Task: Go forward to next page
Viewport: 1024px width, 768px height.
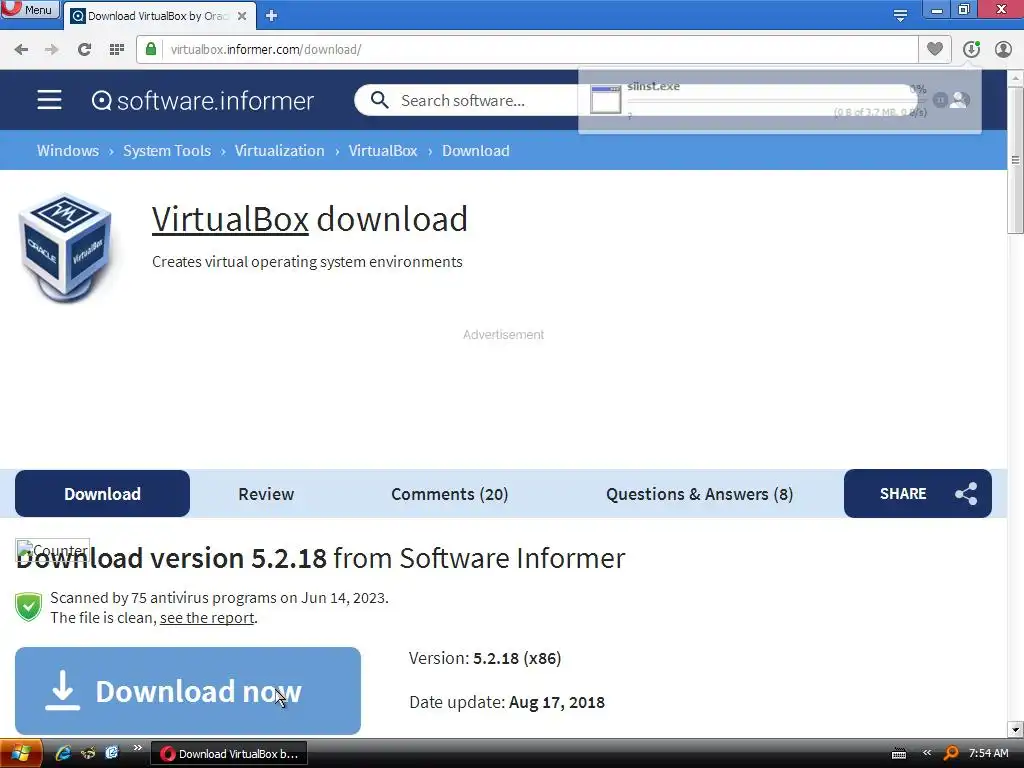Action: click(52, 50)
